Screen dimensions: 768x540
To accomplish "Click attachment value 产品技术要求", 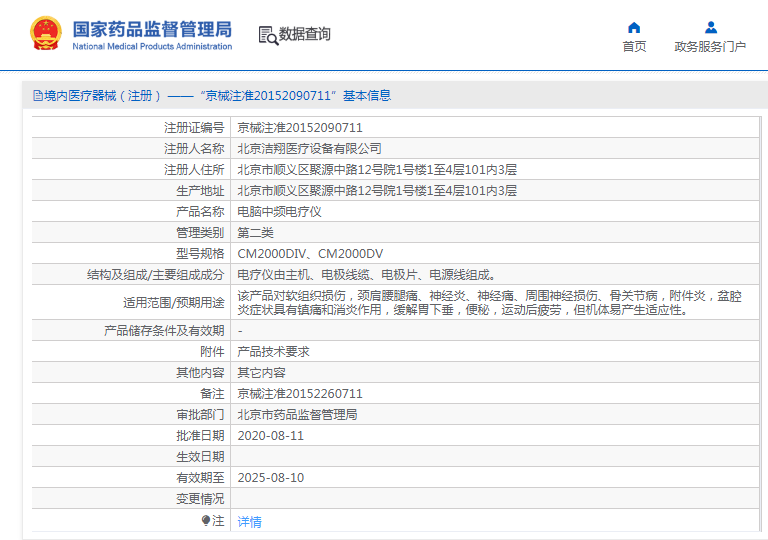I will [x=274, y=352].
